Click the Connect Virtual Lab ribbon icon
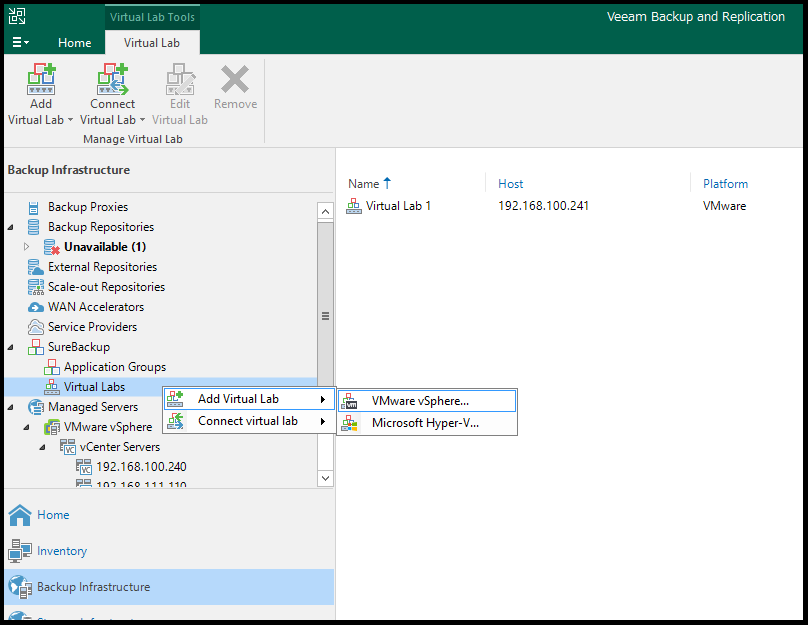The width and height of the screenshot is (808, 625). tap(112, 79)
